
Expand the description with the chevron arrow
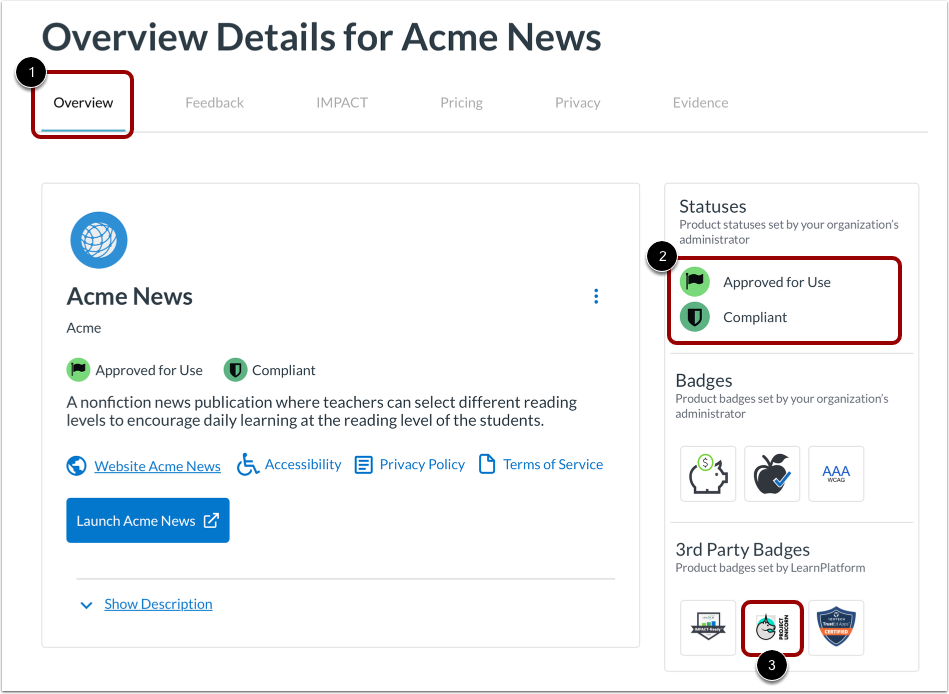(x=87, y=604)
